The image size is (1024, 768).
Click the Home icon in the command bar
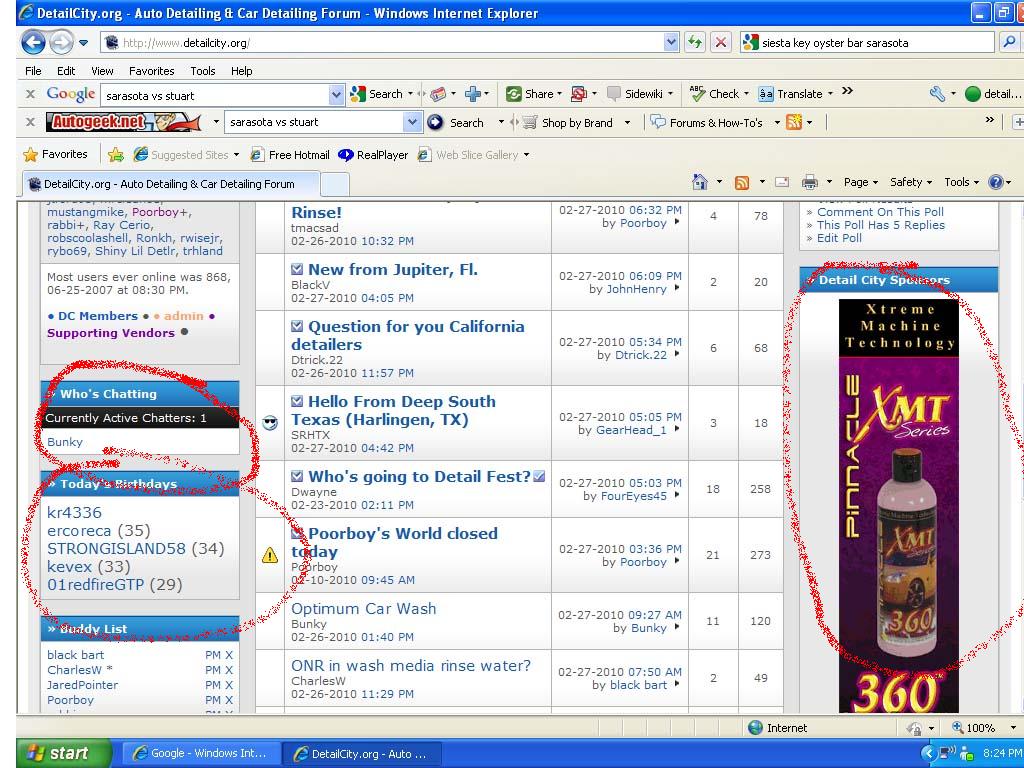(x=699, y=182)
